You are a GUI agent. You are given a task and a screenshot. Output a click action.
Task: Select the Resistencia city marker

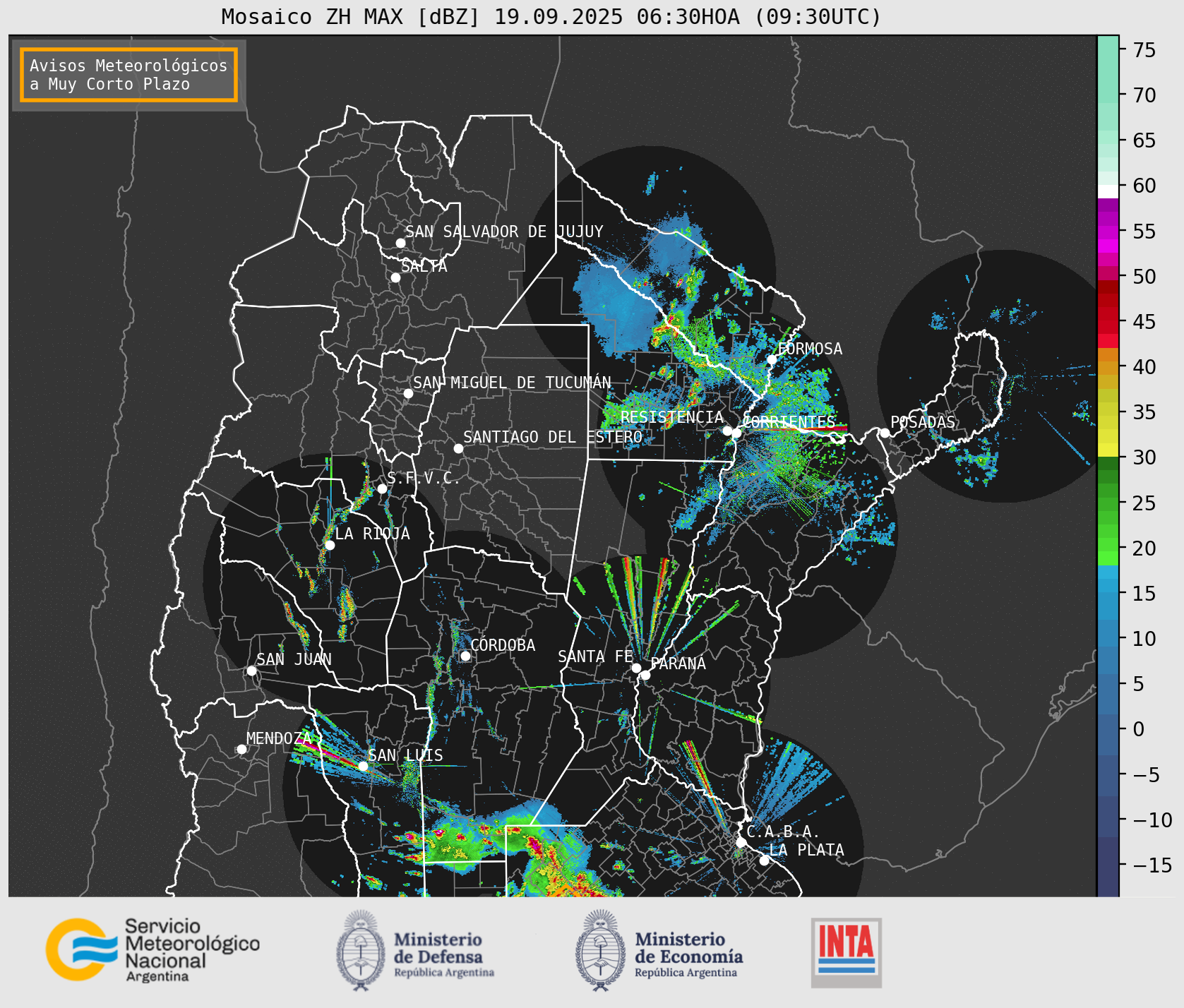click(727, 431)
